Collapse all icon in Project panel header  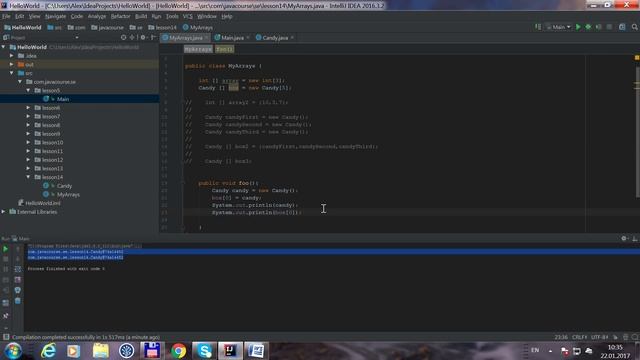(132, 38)
